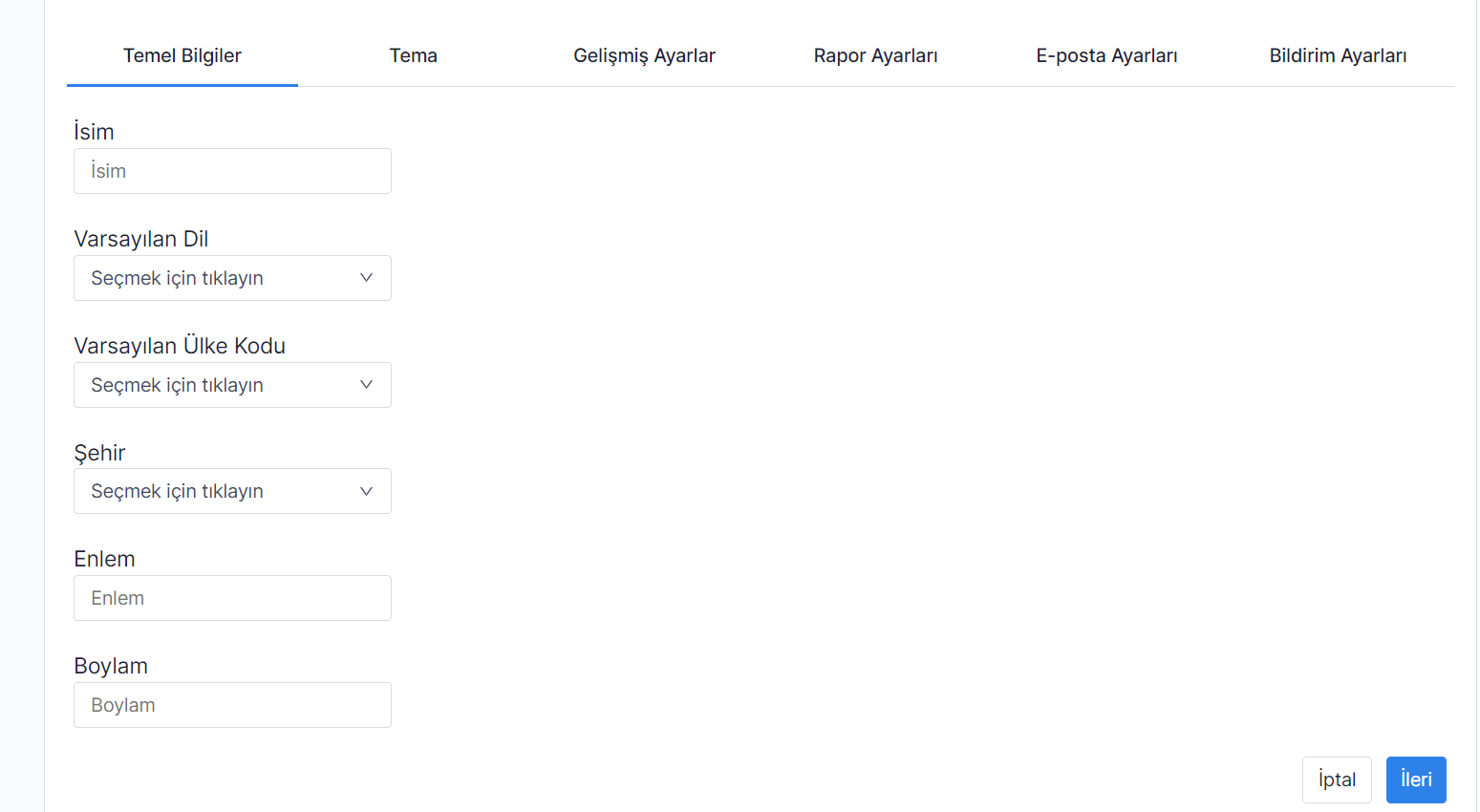The height and width of the screenshot is (812, 1480).
Task: Go to the Rapor Ayarları tab
Action: (875, 55)
